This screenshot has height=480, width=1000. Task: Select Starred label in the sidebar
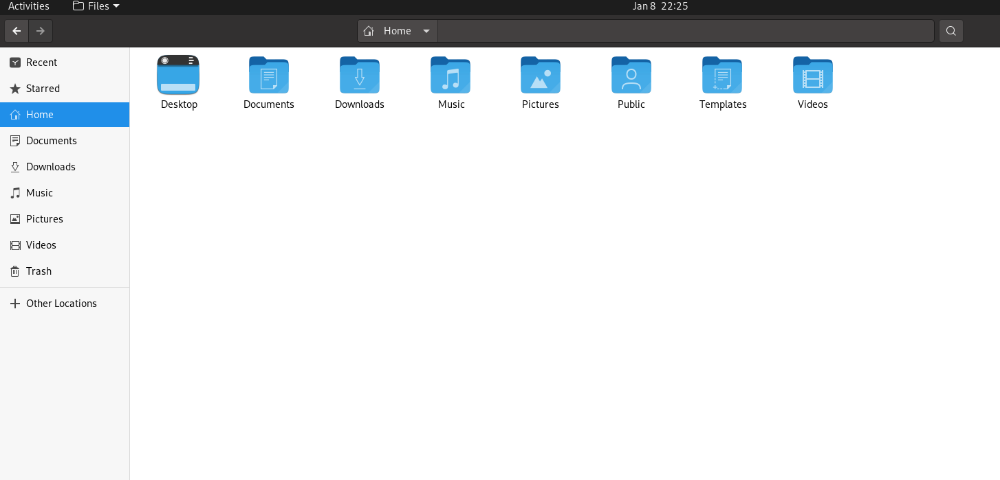point(43,89)
